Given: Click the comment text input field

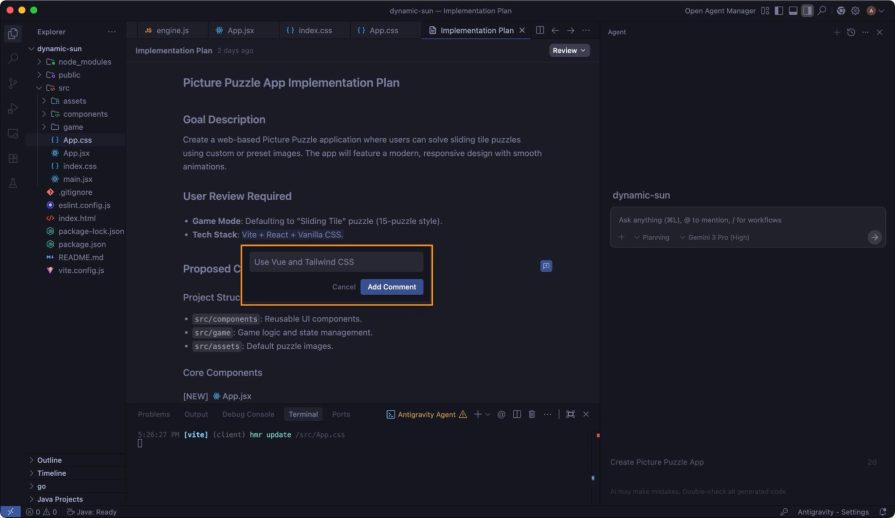Looking at the screenshot, I should coord(336,262).
